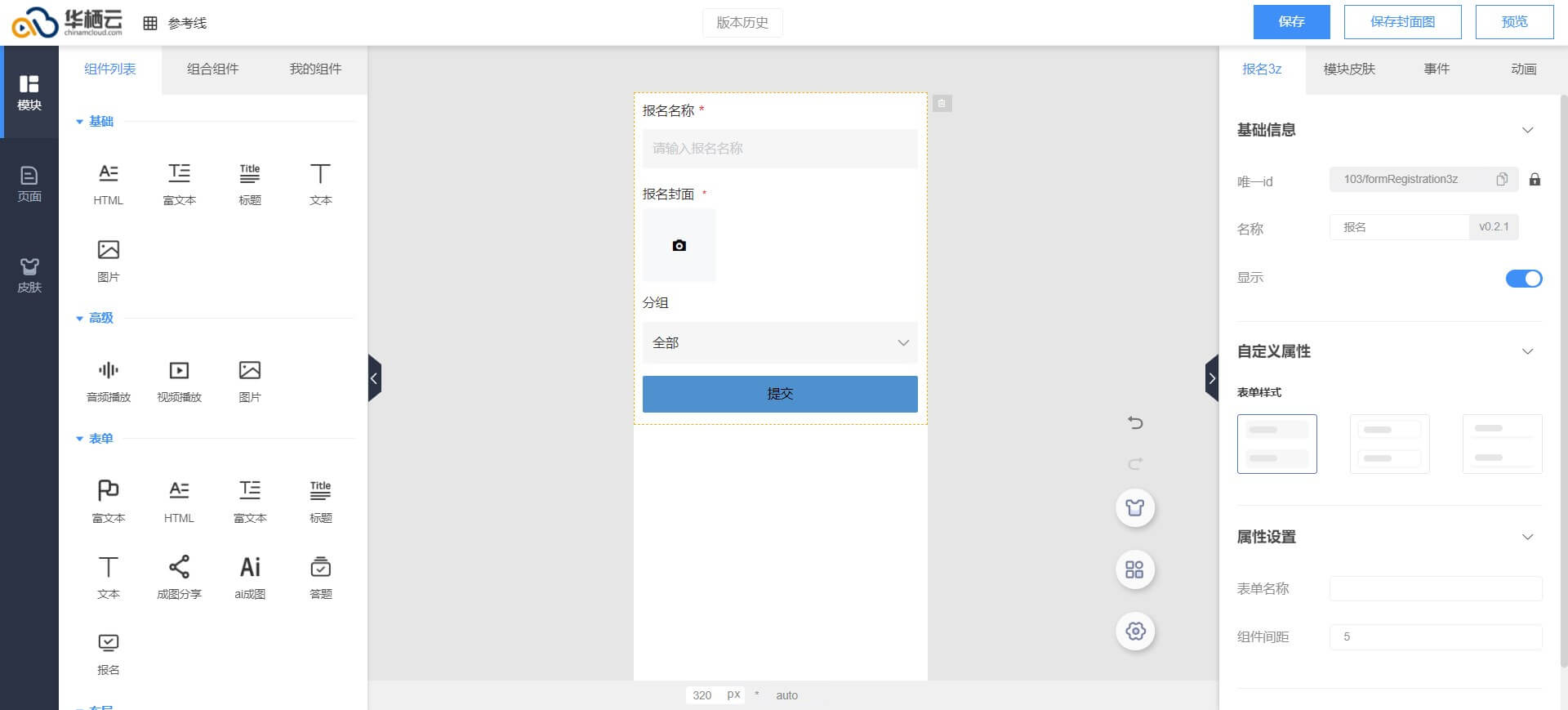Click the 成图分享 share component icon

point(179,567)
